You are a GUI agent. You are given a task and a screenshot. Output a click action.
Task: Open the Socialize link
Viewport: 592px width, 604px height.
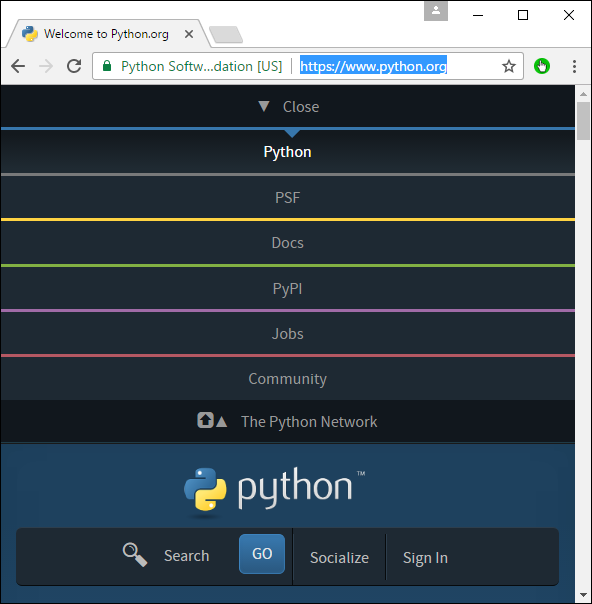(x=339, y=558)
